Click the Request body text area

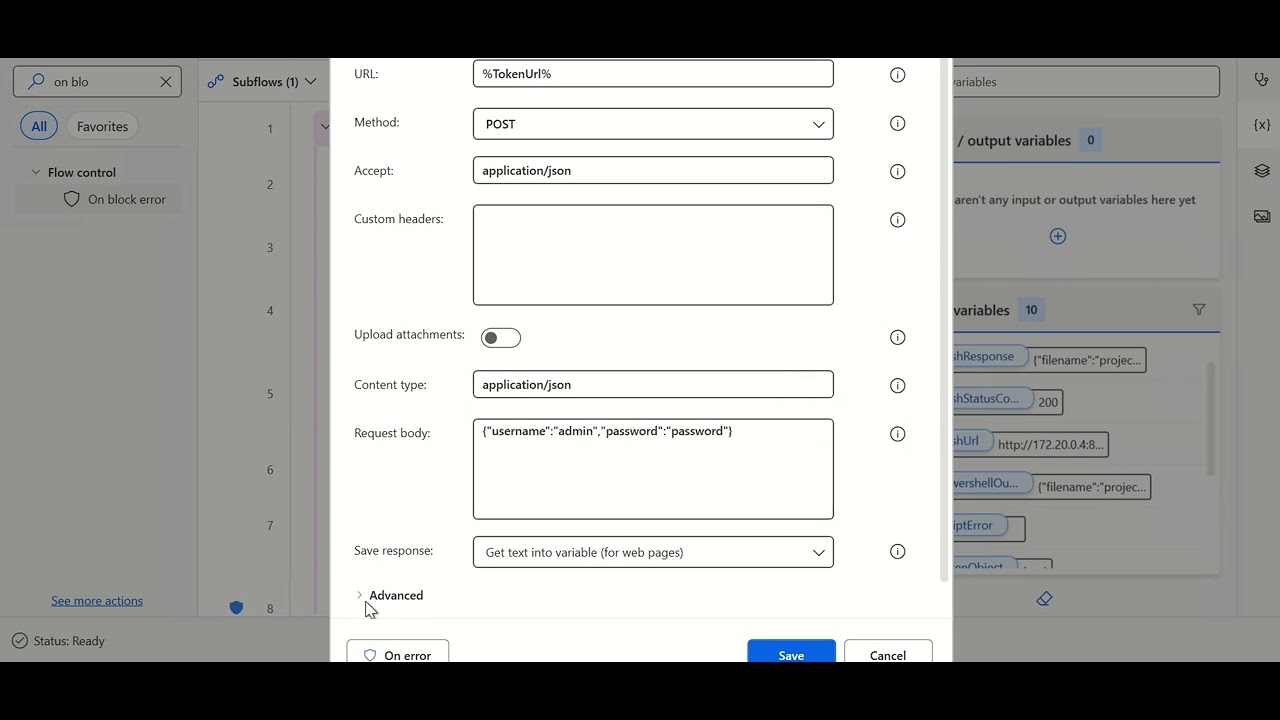pyautogui.click(x=653, y=469)
